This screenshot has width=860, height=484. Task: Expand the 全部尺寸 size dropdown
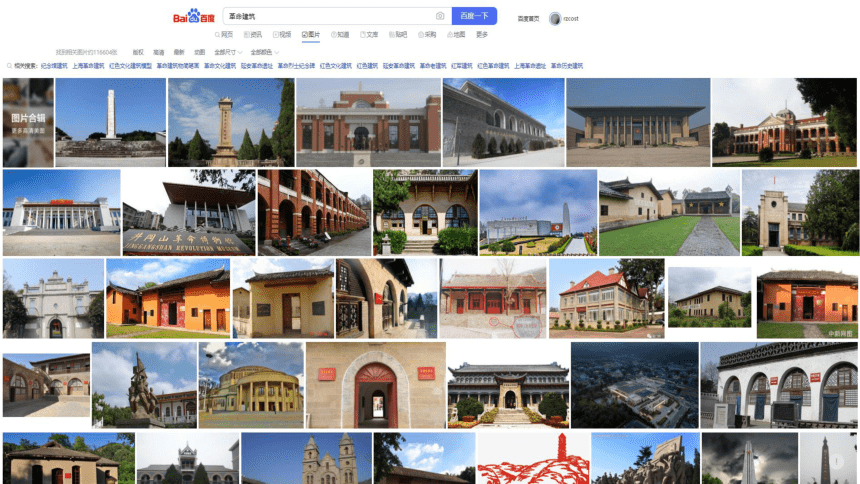[x=228, y=53]
